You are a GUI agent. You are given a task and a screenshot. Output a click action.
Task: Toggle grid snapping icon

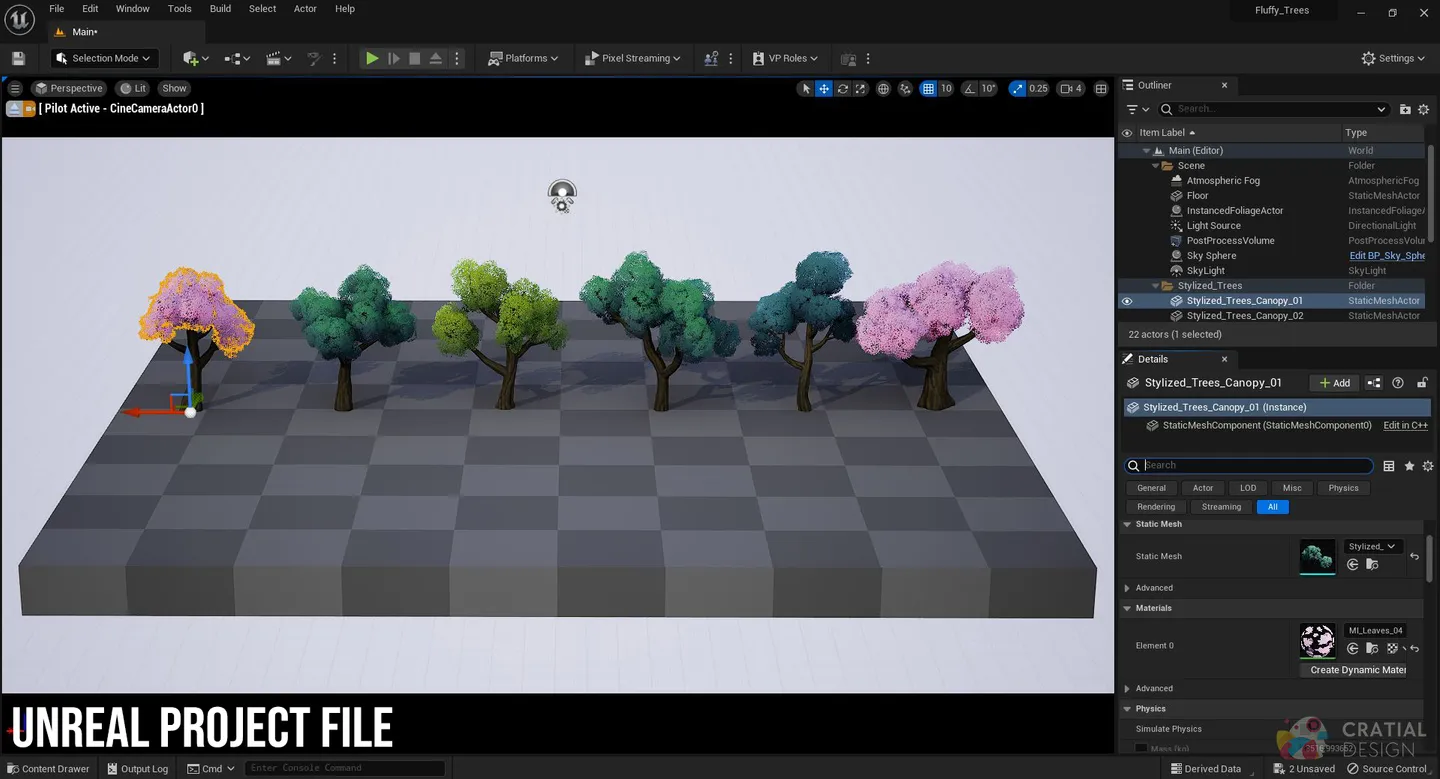[928, 88]
